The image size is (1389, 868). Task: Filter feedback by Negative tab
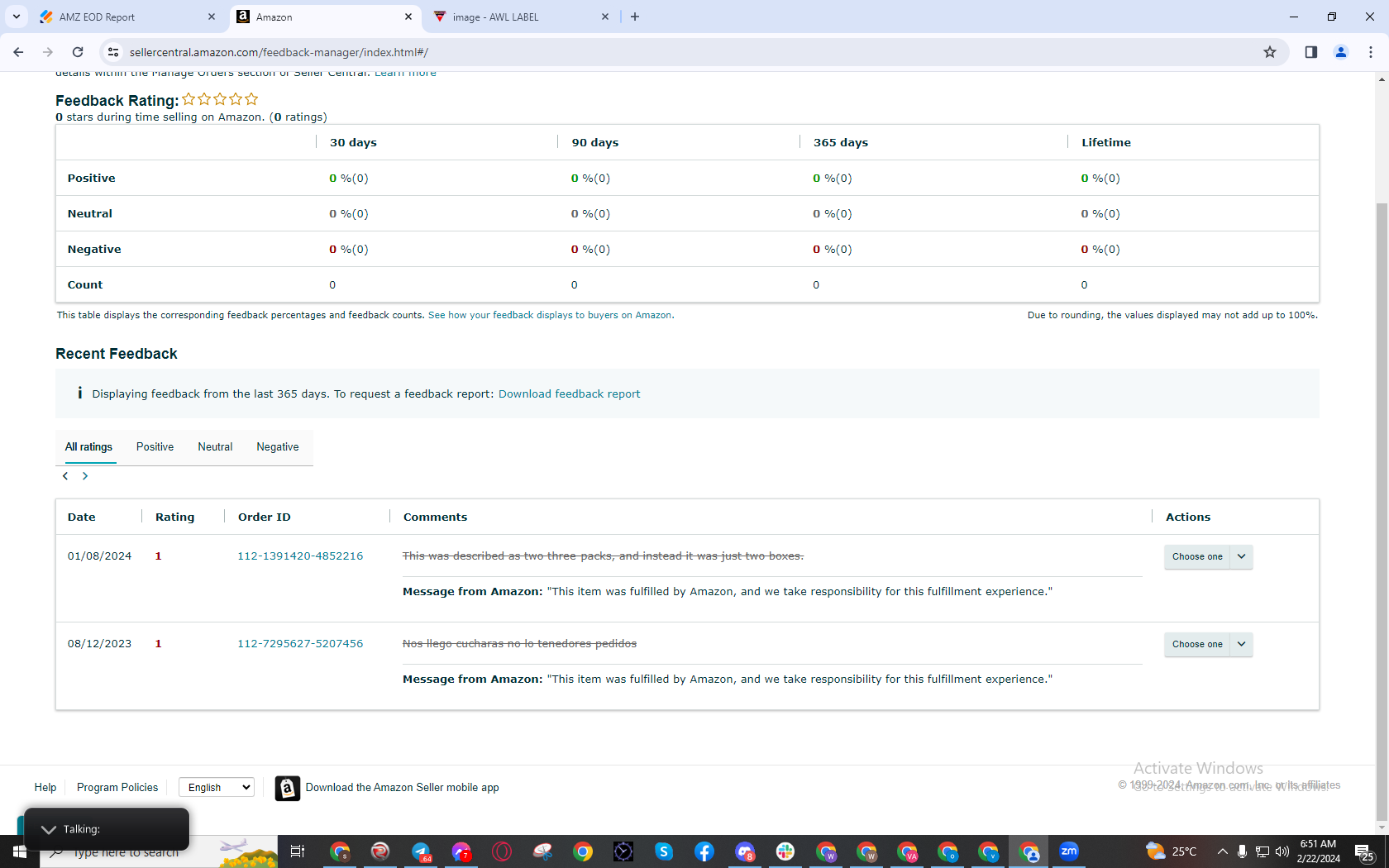pyautogui.click(x=278, y=447)
